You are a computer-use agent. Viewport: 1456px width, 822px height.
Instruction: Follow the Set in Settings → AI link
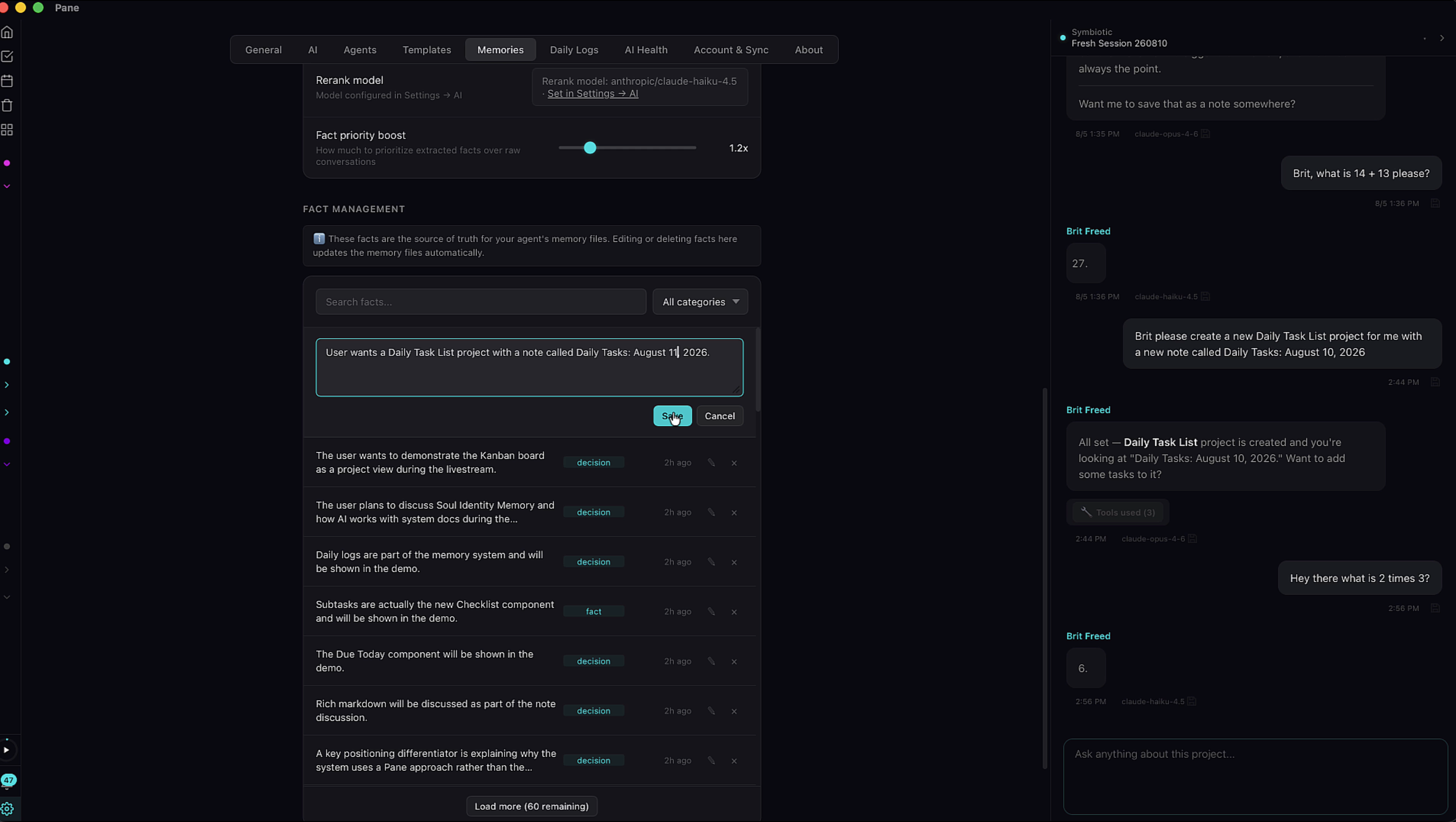tap(592, 94)
